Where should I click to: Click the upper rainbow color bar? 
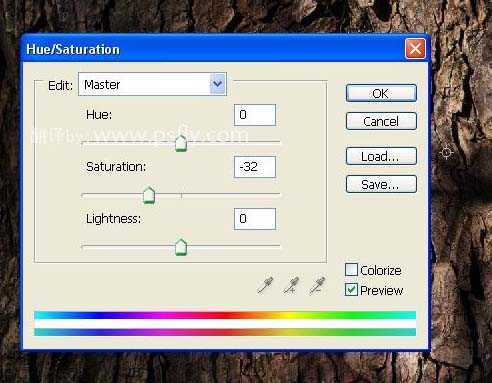225,315
